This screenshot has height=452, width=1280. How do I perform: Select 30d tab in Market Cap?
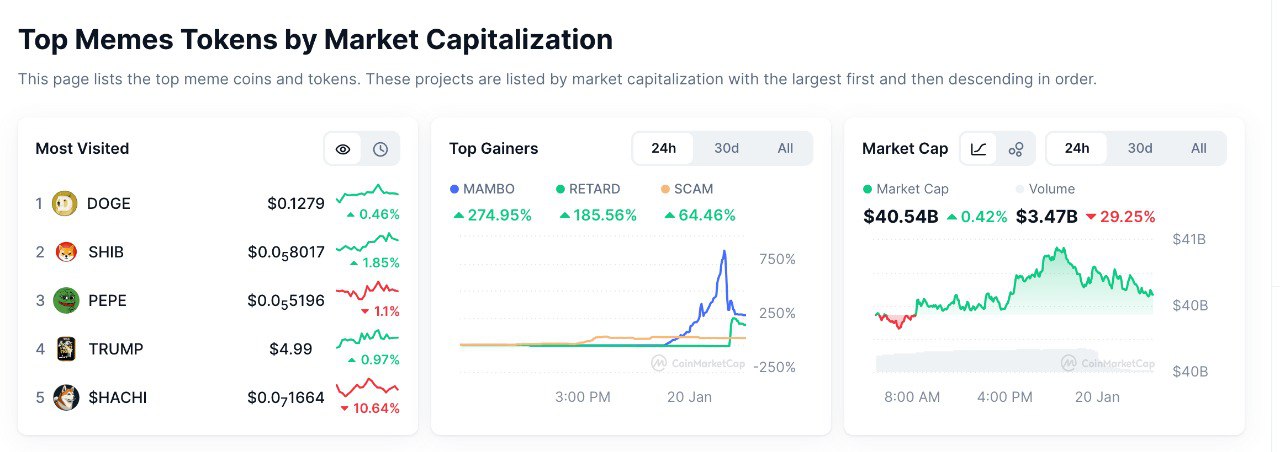point(1140,148)
